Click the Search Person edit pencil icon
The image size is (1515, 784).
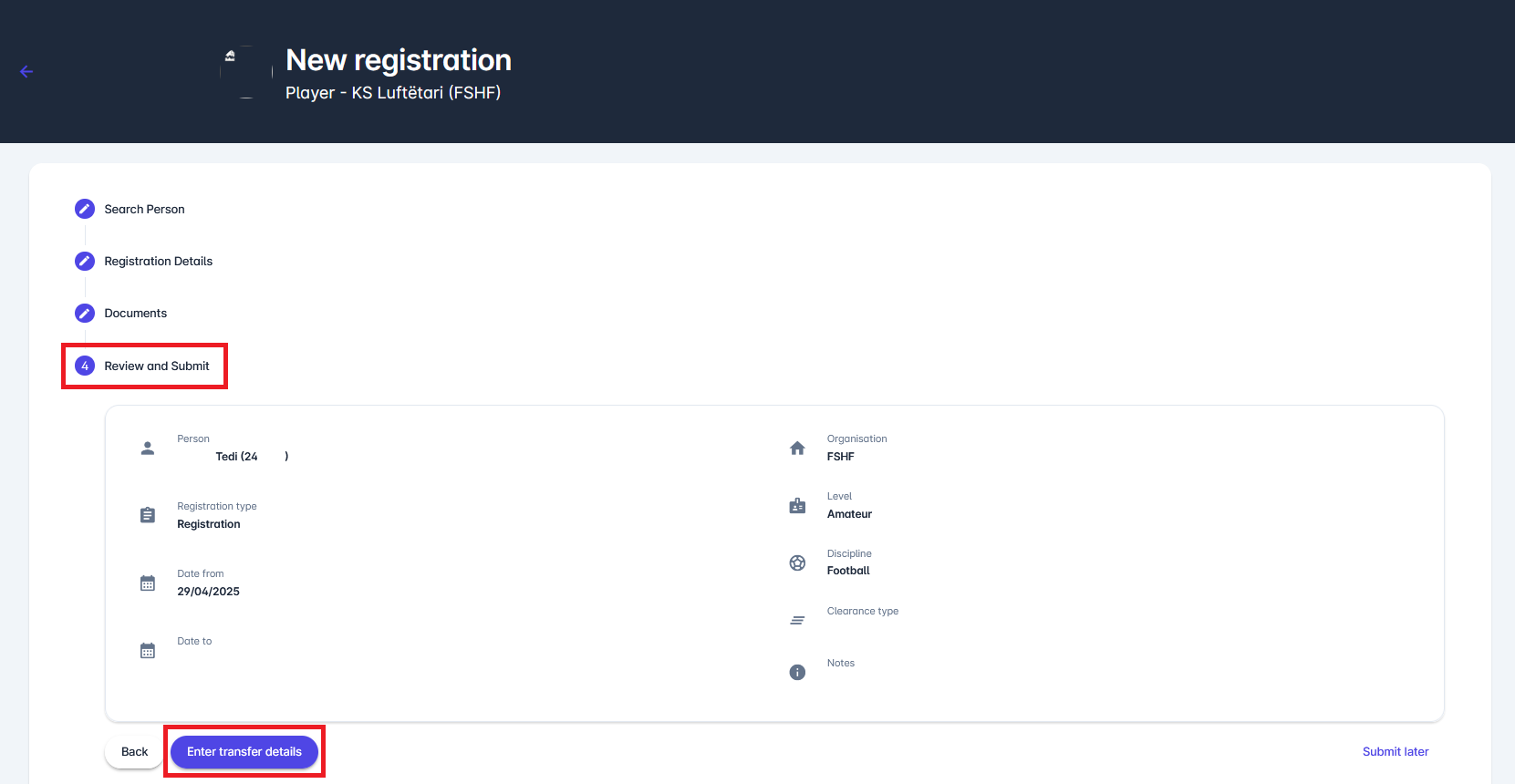[x=85, y=210]
